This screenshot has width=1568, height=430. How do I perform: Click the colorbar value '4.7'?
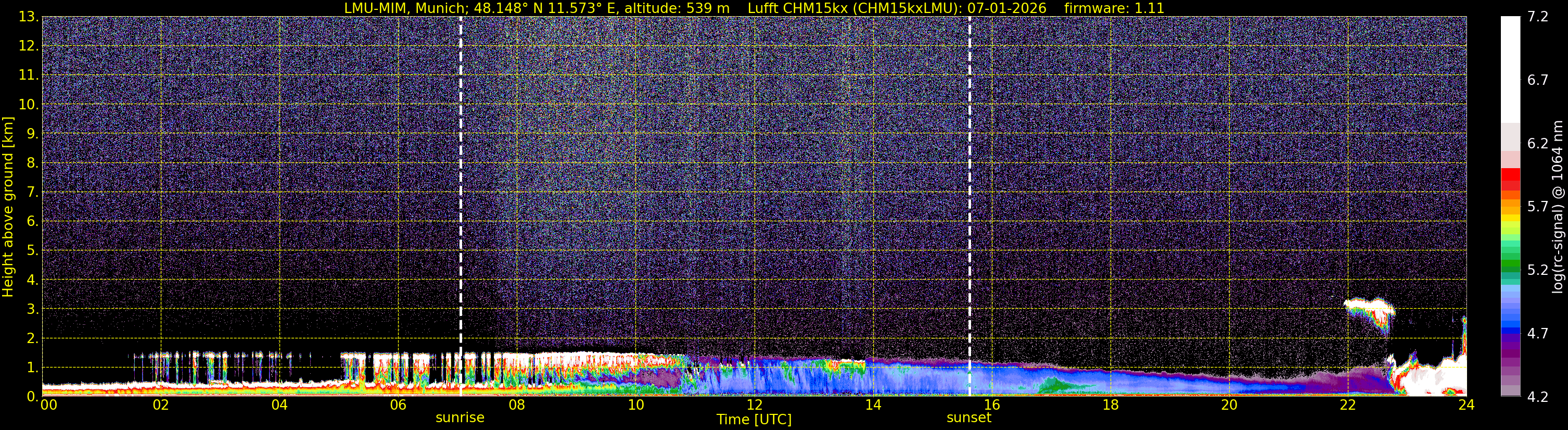point(1538,333)
